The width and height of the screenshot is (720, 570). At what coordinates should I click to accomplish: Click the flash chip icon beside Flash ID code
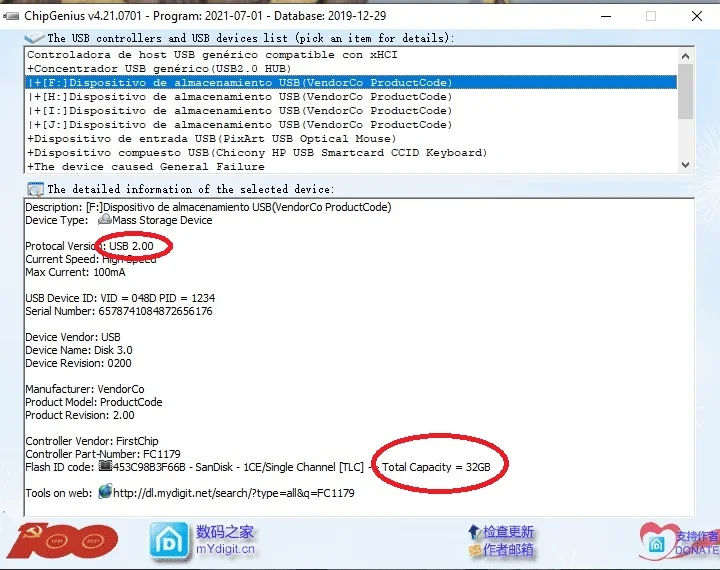[105, 466]
